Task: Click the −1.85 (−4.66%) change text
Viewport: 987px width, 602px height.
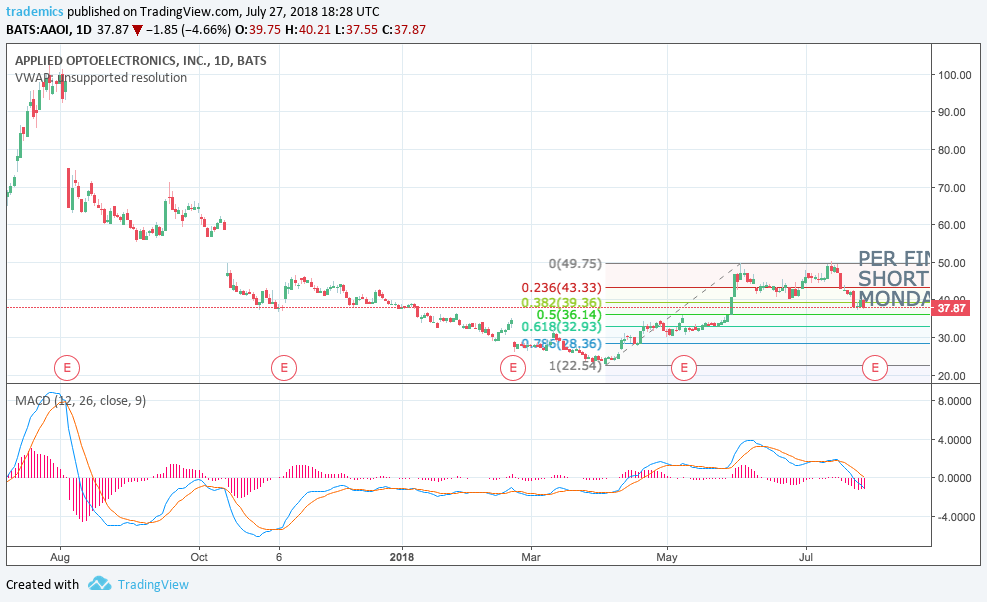Action: (188, 30)
